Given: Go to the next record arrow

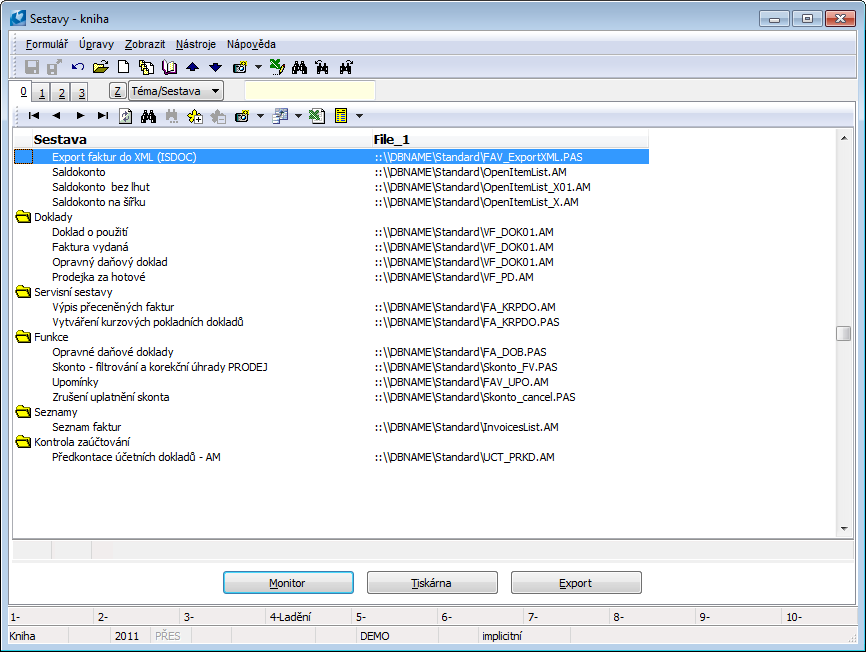Looking at the screenshot, I should tap(81, 115).
